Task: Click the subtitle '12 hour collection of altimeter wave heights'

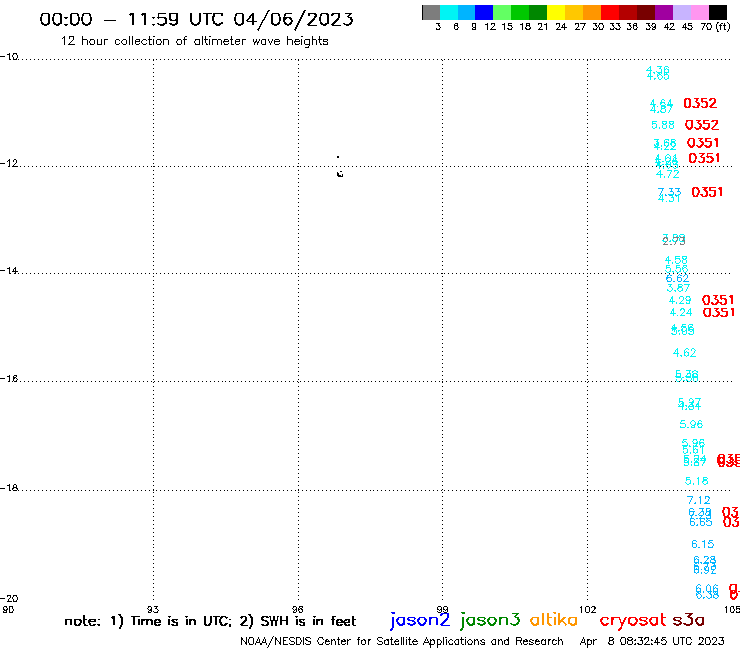Action: (194, 42)
